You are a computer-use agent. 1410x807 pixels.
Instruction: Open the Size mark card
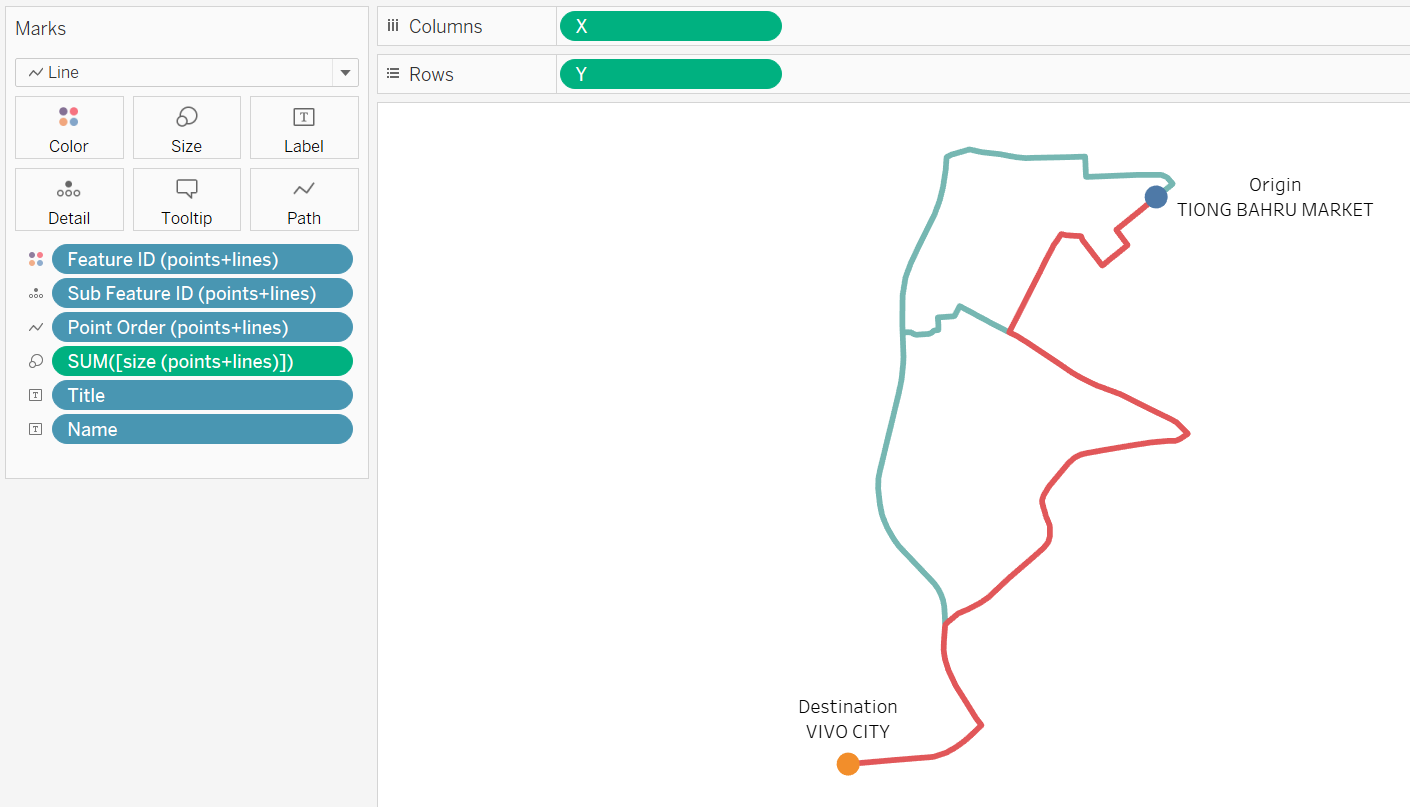pos(186,127)
